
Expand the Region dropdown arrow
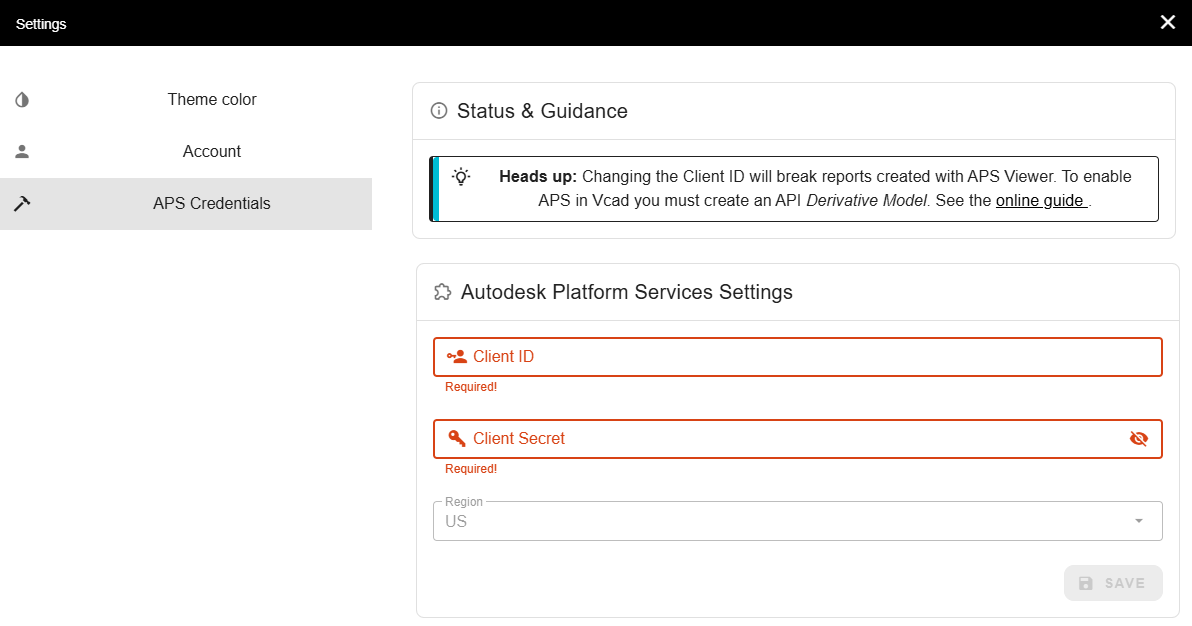point(1138,521)
